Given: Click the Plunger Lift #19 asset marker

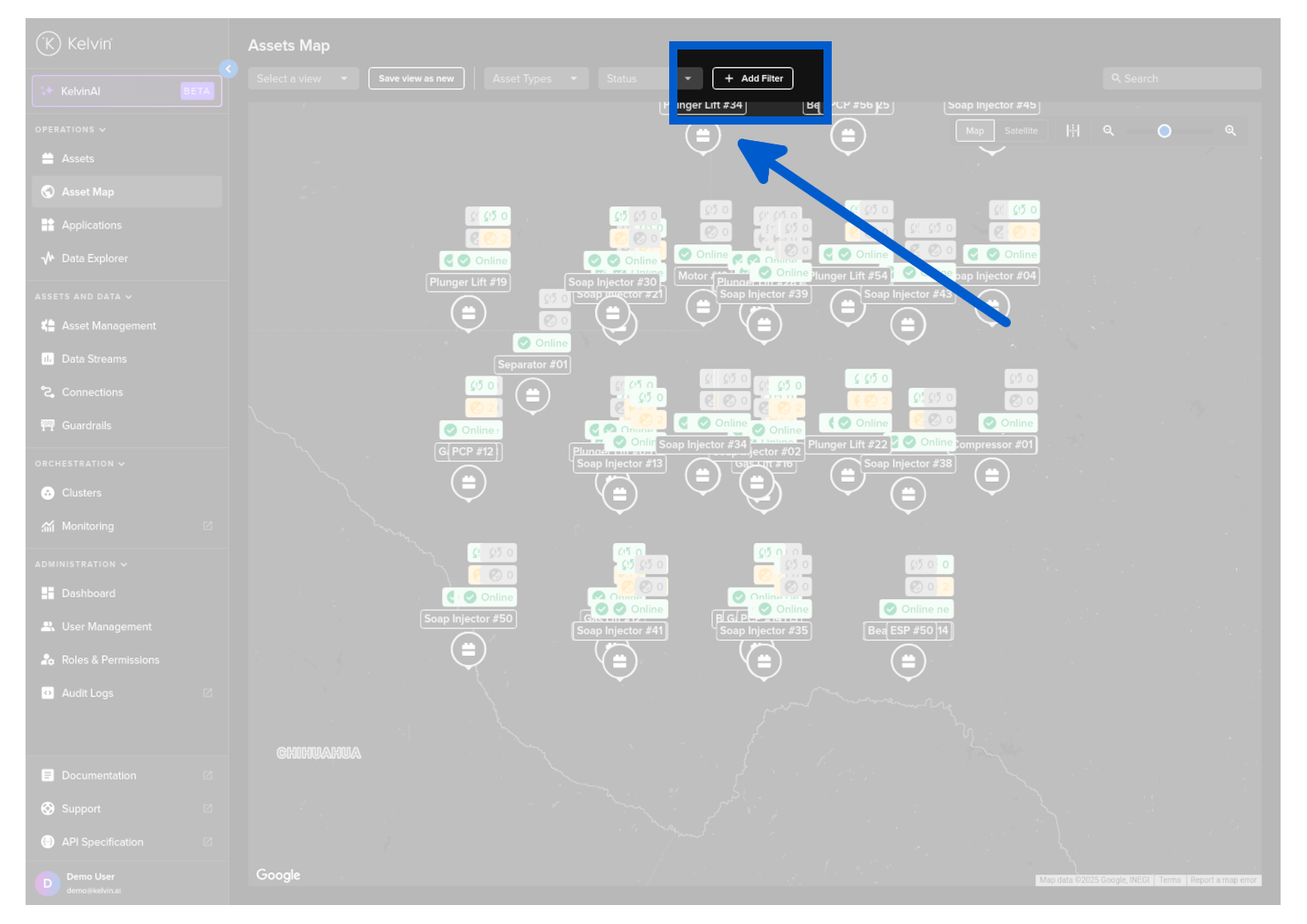Looking at the screenshot, I should click(x=469, y=313).
